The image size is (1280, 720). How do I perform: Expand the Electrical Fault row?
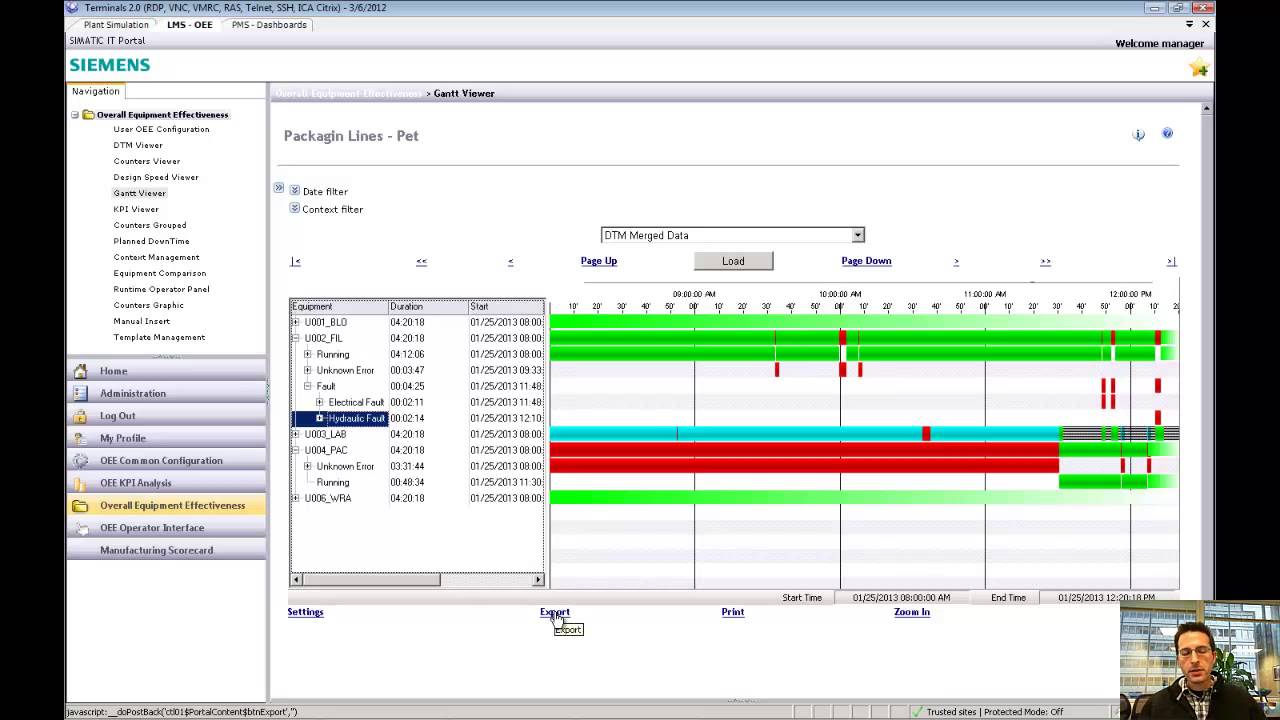tap(320, 402)
